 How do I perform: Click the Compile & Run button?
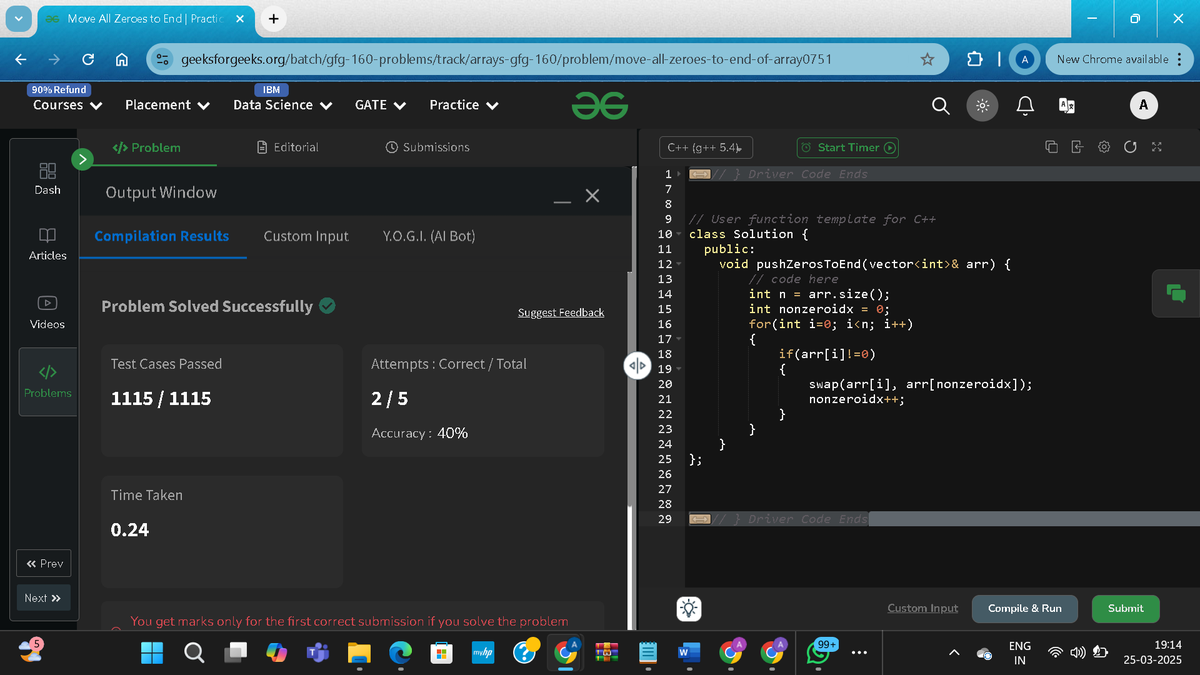1025,608
